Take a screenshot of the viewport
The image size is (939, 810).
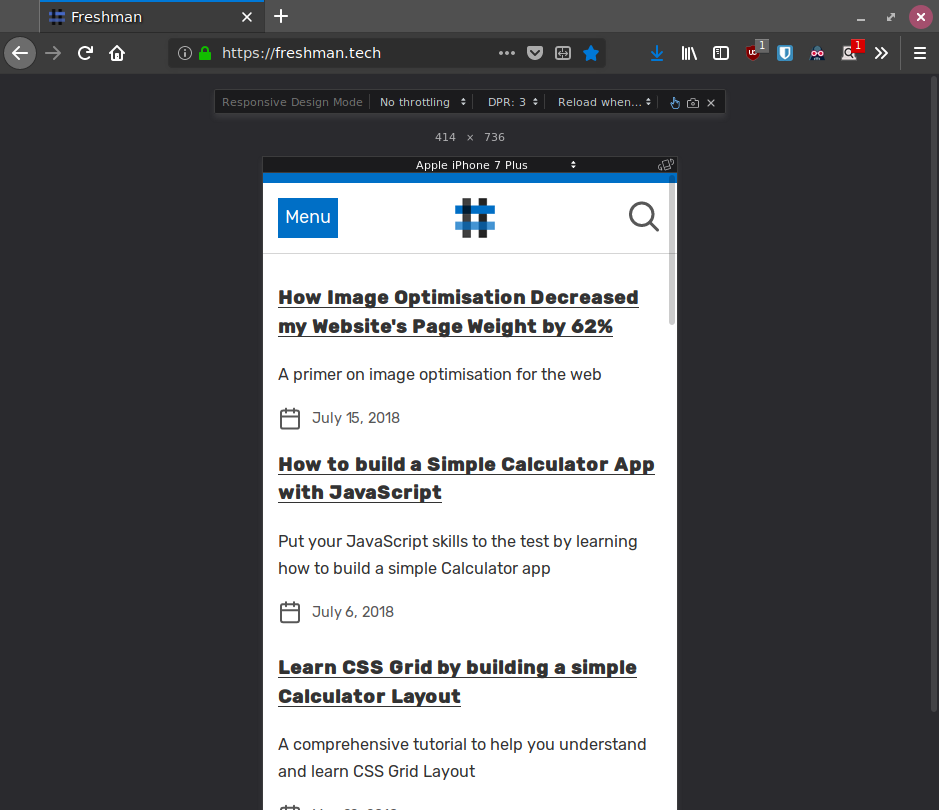click(693, 103)
